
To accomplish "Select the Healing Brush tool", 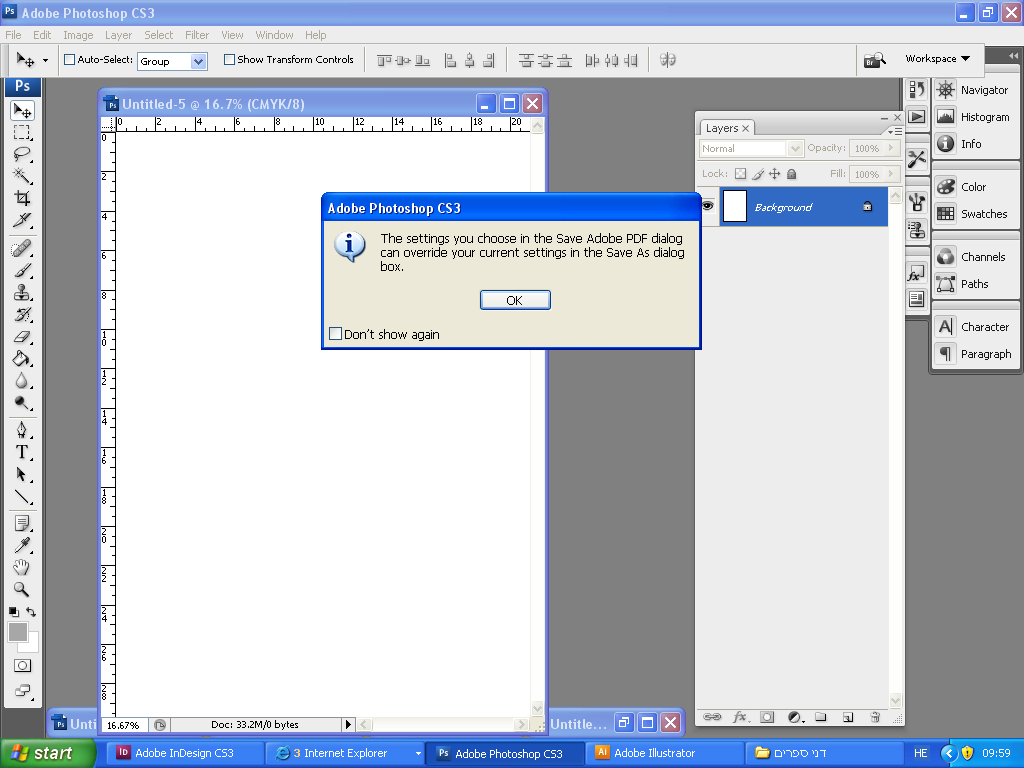I will click(x=22, y=249).
